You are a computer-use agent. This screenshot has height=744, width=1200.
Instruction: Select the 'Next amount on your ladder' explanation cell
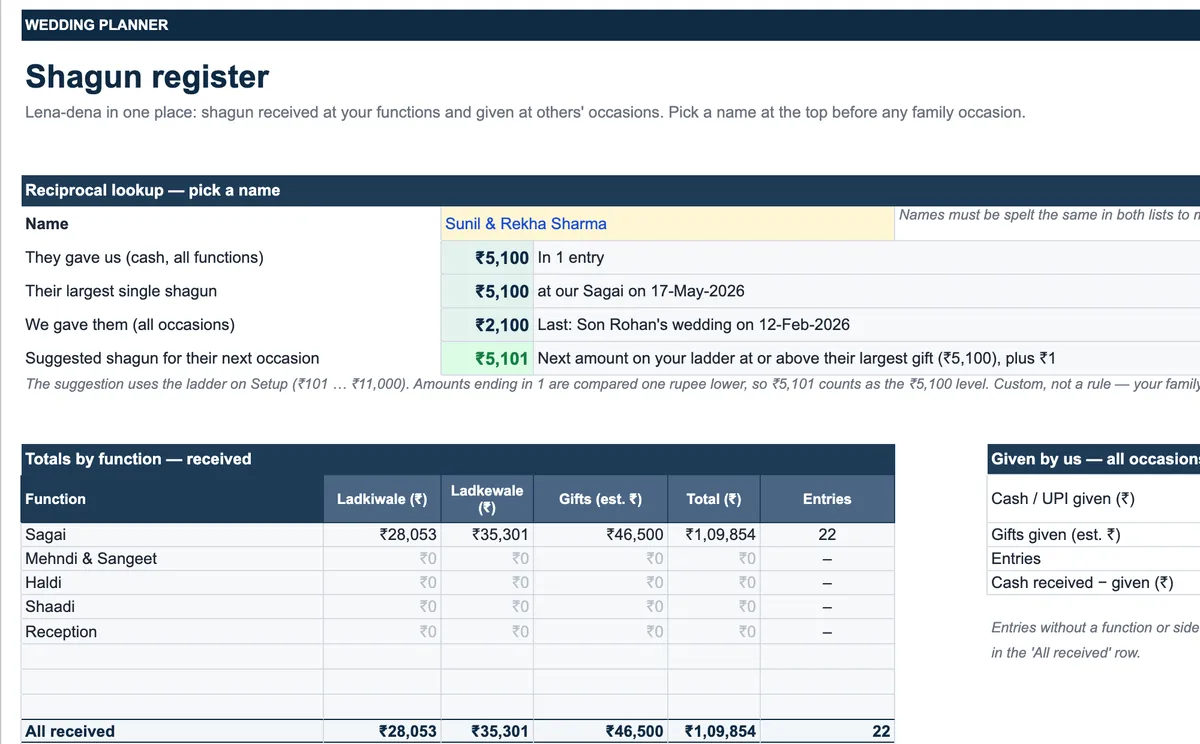click(866, 358)
